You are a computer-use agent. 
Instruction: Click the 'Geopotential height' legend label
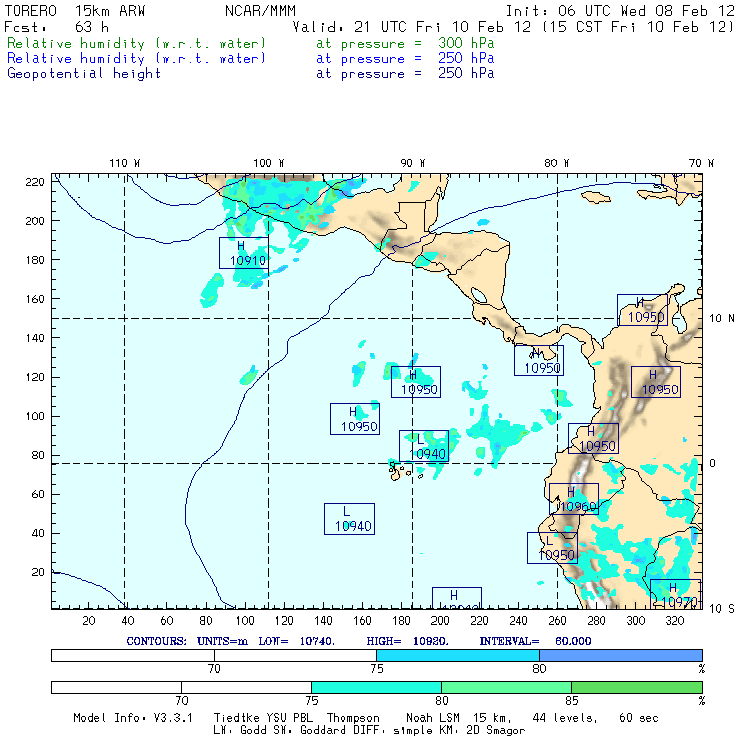point(84,74)
